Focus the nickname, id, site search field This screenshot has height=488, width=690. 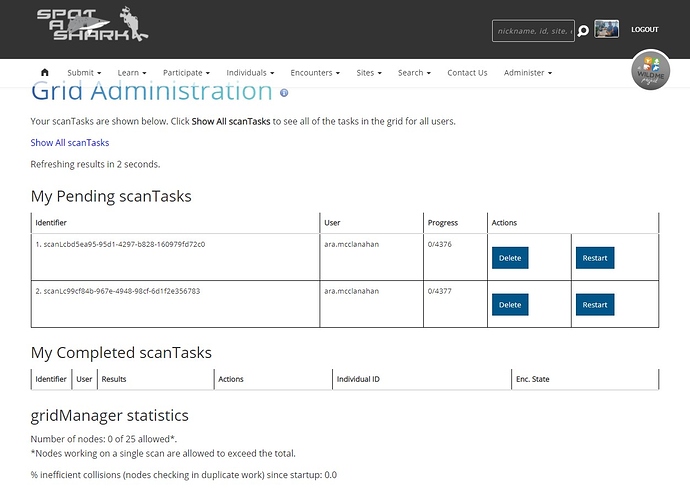tap(533, 31)
